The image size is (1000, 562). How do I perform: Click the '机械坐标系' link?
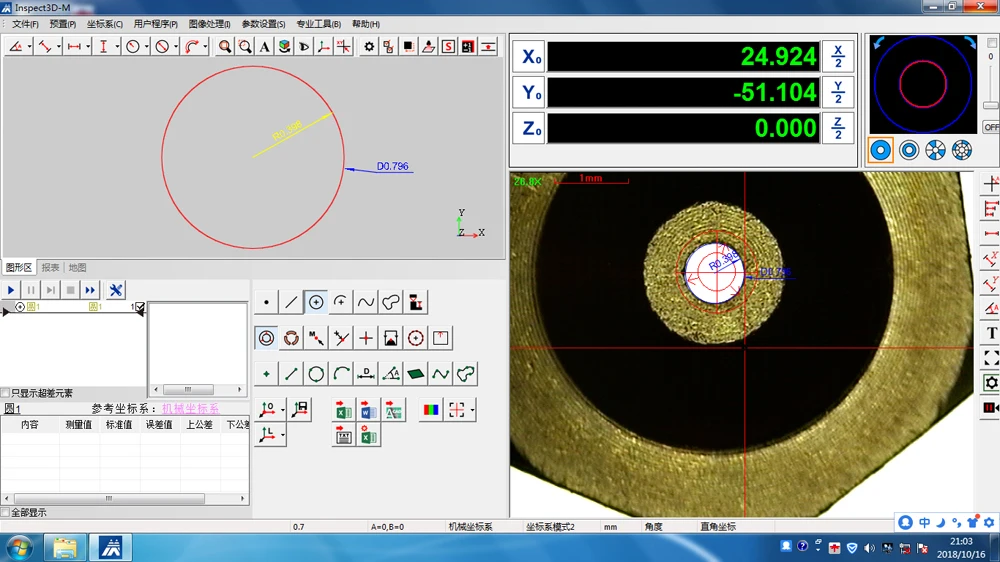click(190, 408)
